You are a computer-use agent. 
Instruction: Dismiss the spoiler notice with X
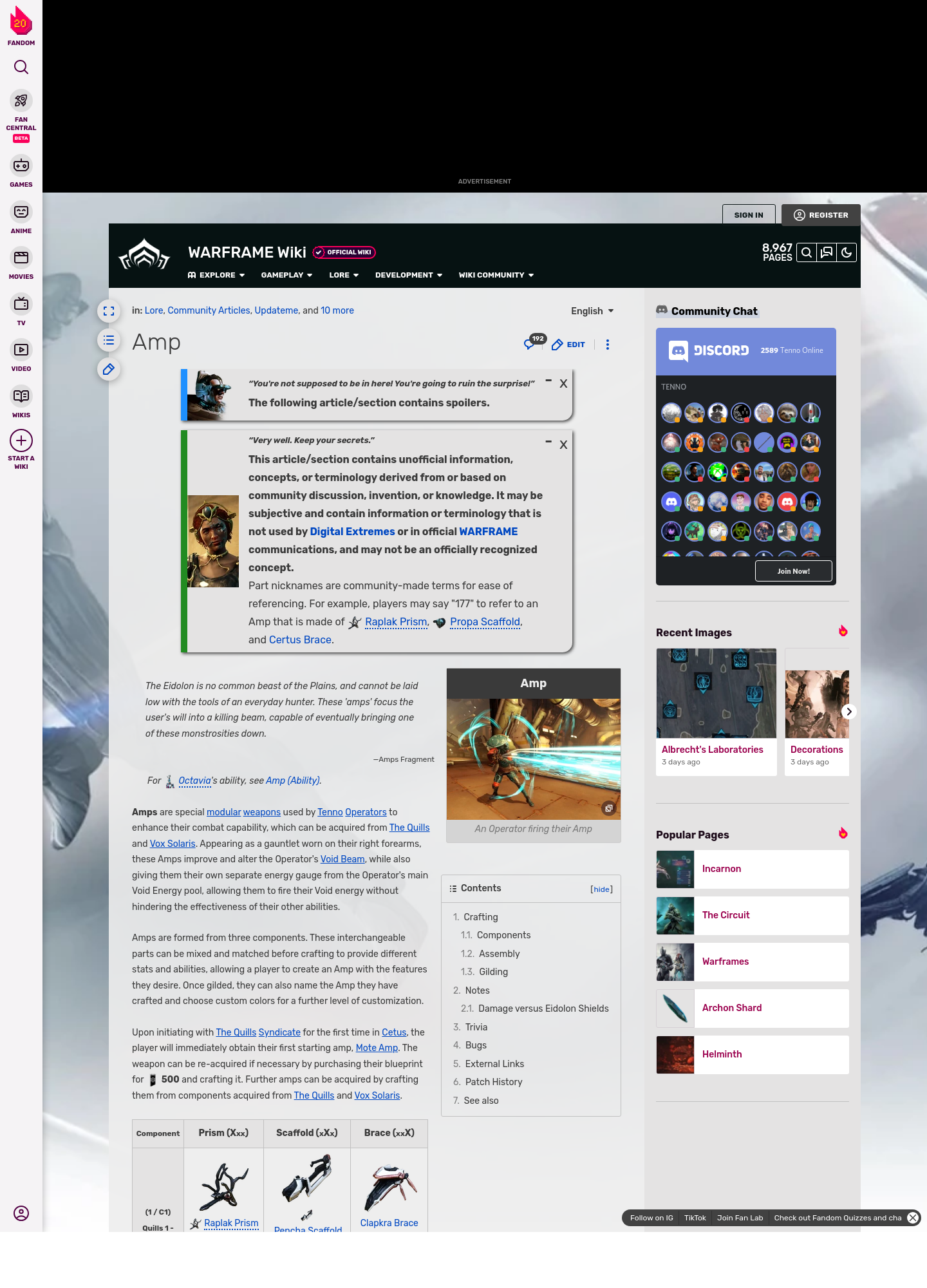pos(563,383)
